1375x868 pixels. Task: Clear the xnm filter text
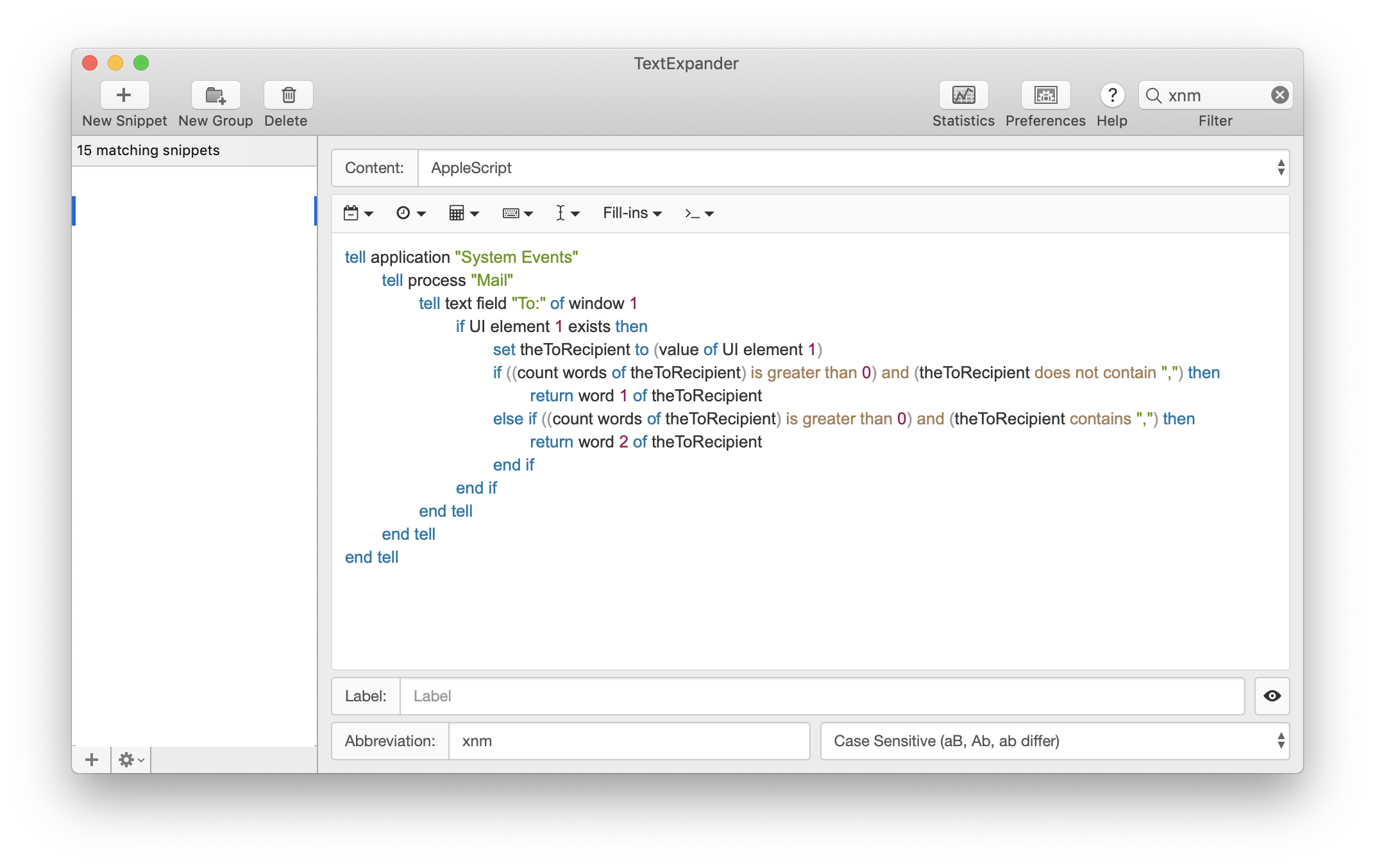click(x=1279, y=96)
